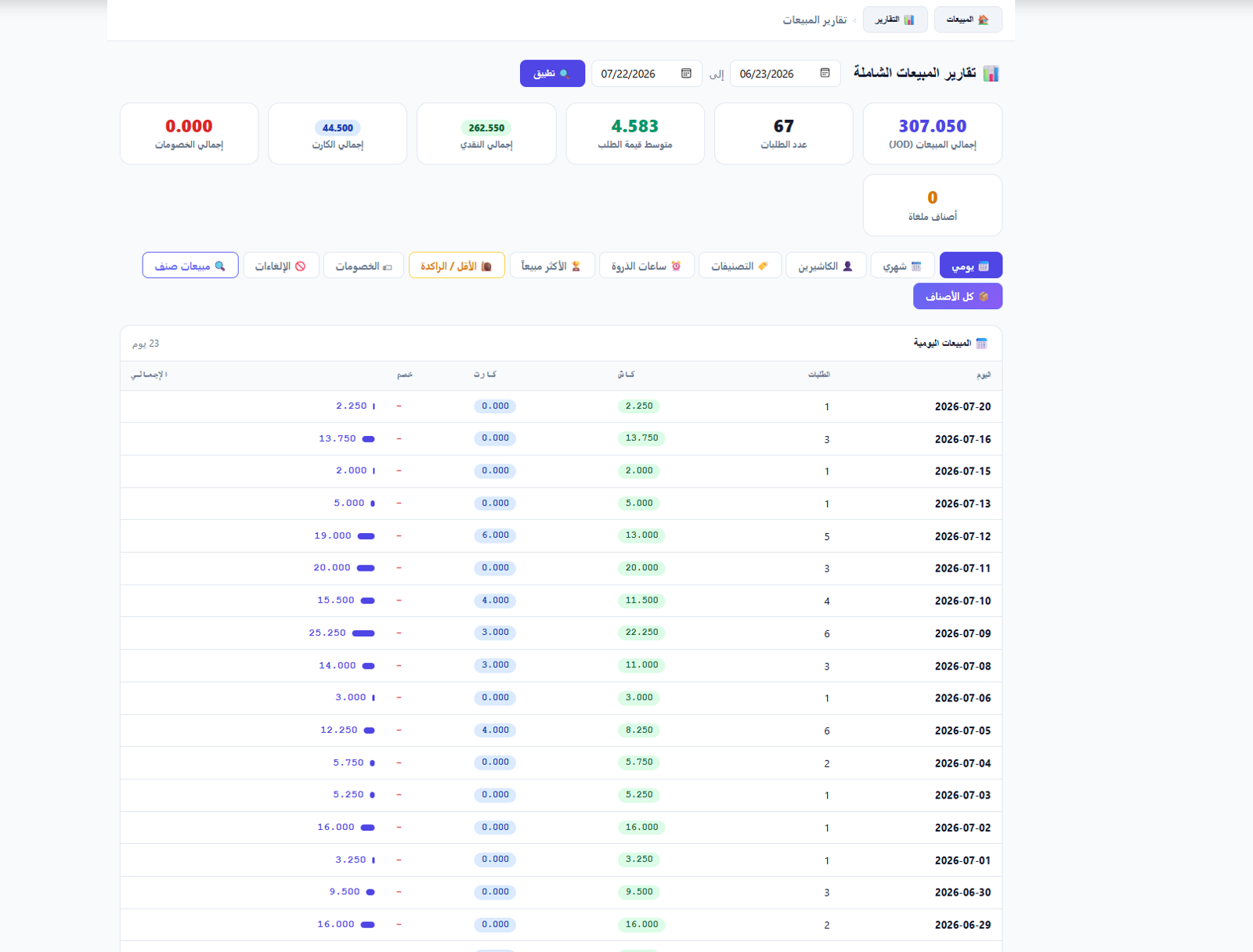Click the كارت column header
Screen dimensions: 1253x952
click(485, 375)
